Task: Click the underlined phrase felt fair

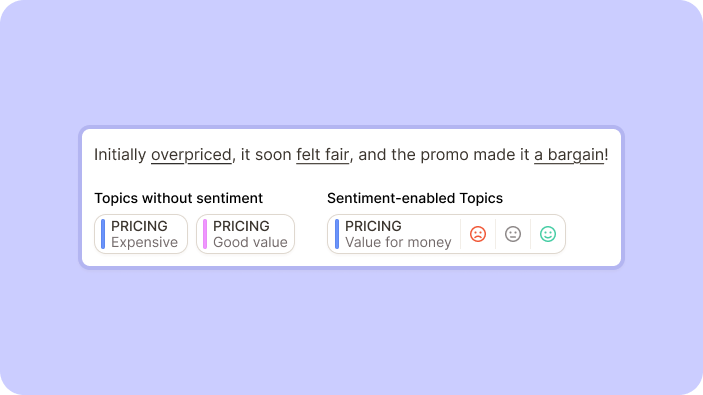Action: coord(322,155)
